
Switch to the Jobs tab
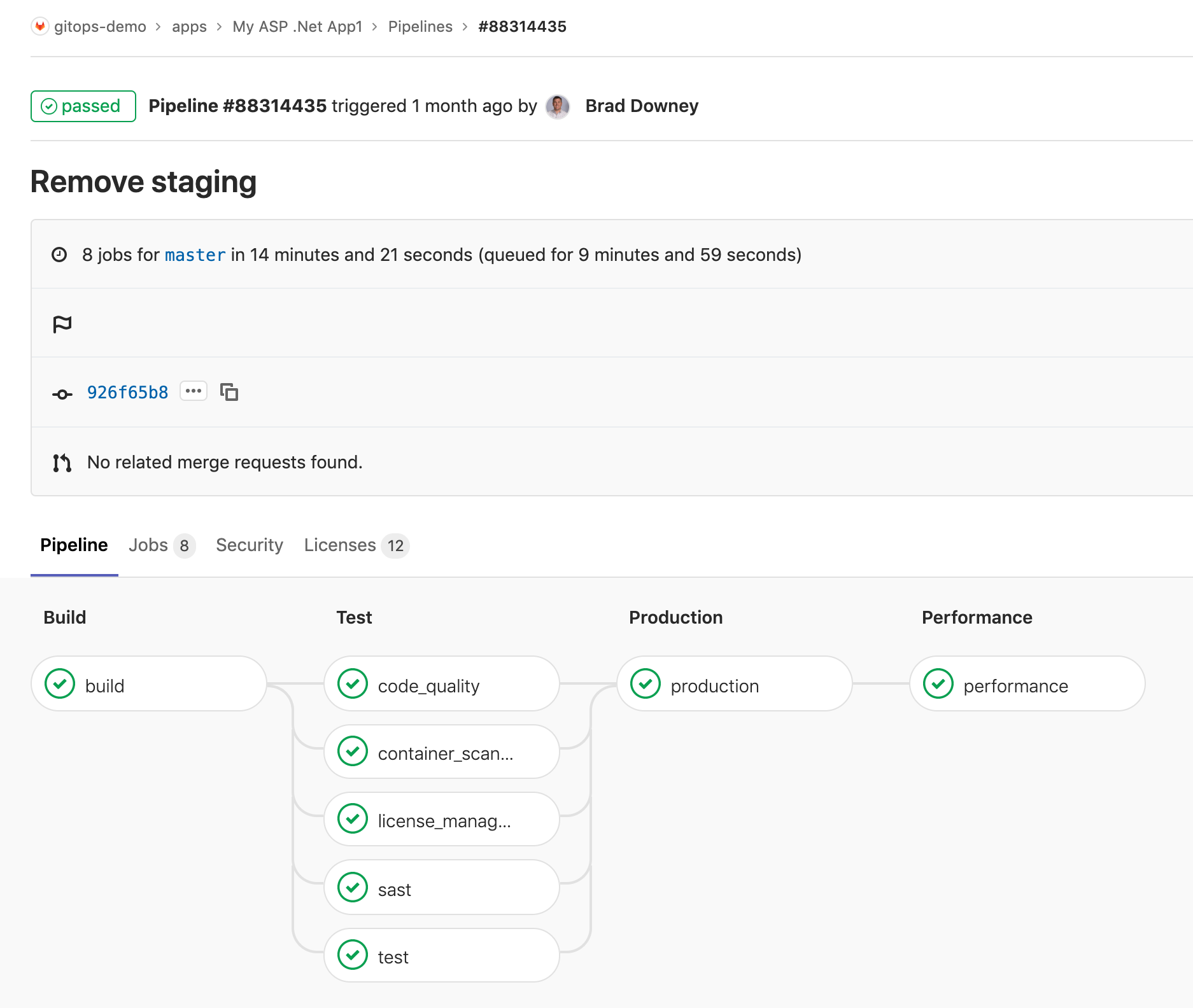[x=162, y=545]
